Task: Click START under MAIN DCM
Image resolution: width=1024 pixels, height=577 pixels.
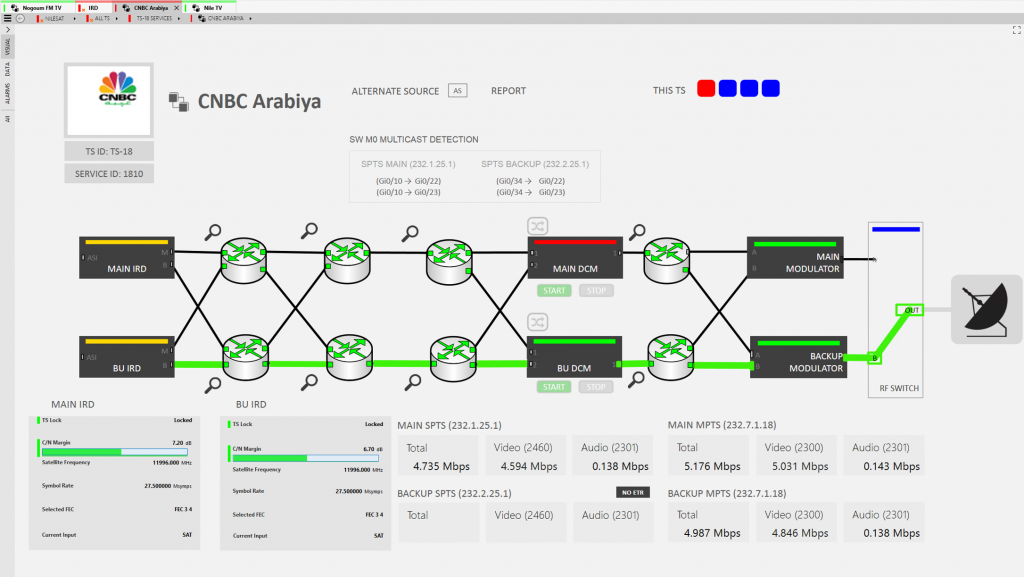Action: (x=554, y=290)
